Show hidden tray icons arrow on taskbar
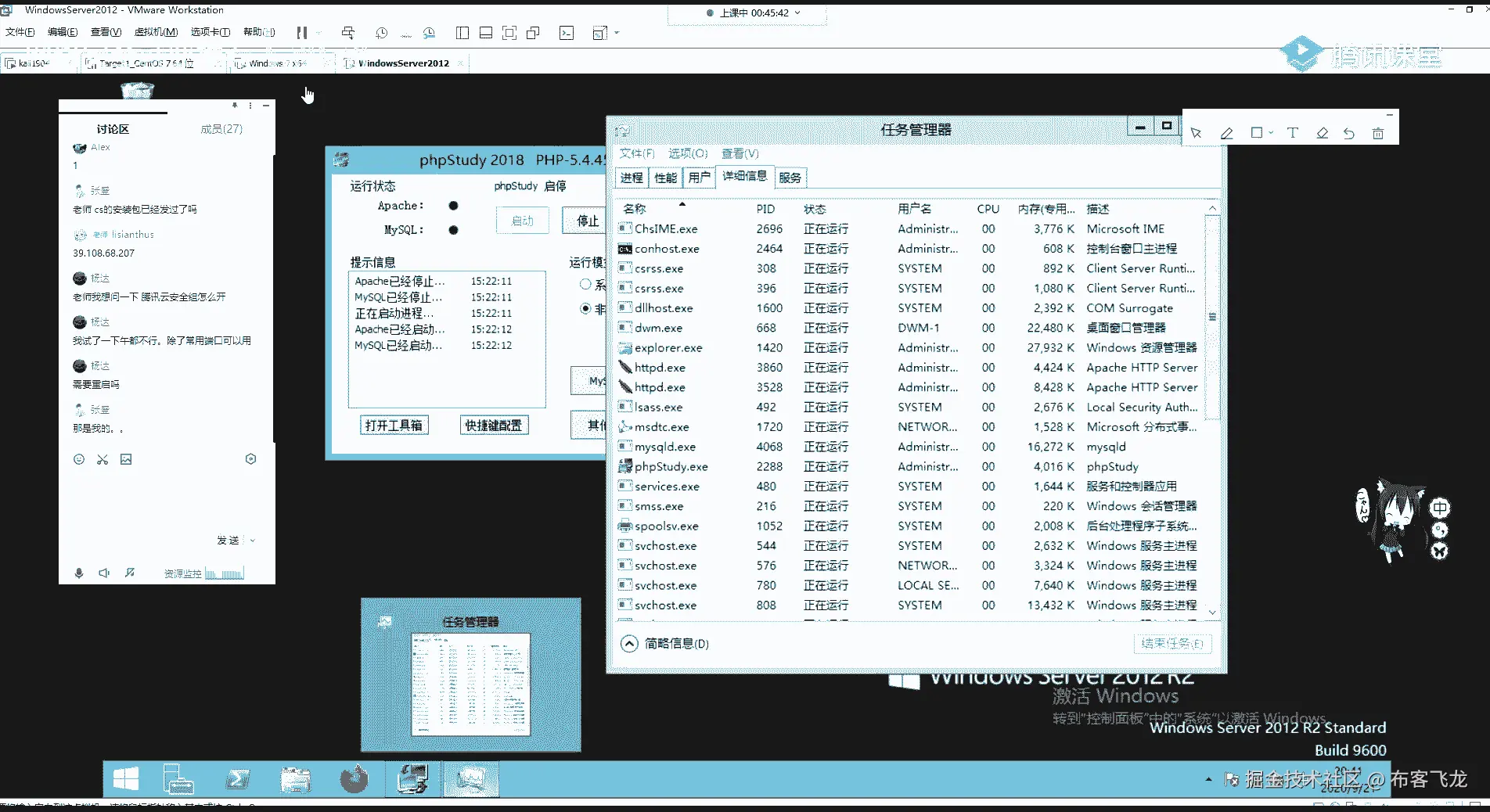This screenshot has width=1490, height=812. point(1208,779)
